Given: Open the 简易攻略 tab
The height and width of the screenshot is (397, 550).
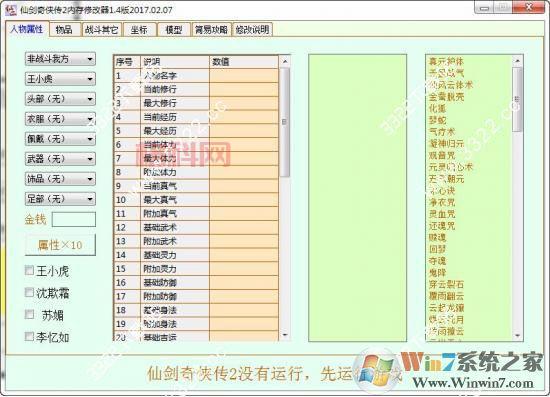Looking at the screenshot, I should 211,30.
